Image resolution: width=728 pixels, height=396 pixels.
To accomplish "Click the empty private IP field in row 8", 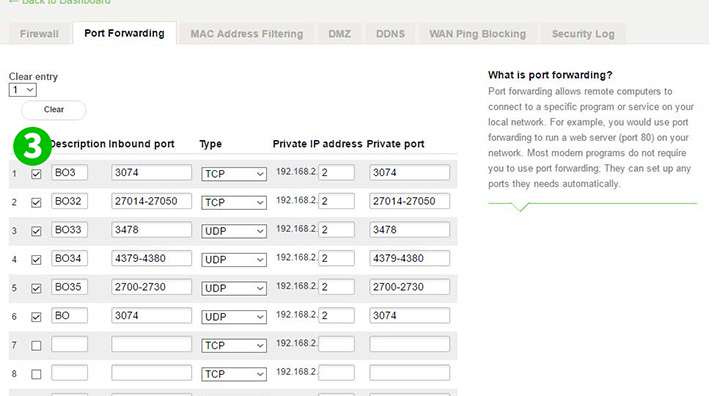I will pos(337,373).
